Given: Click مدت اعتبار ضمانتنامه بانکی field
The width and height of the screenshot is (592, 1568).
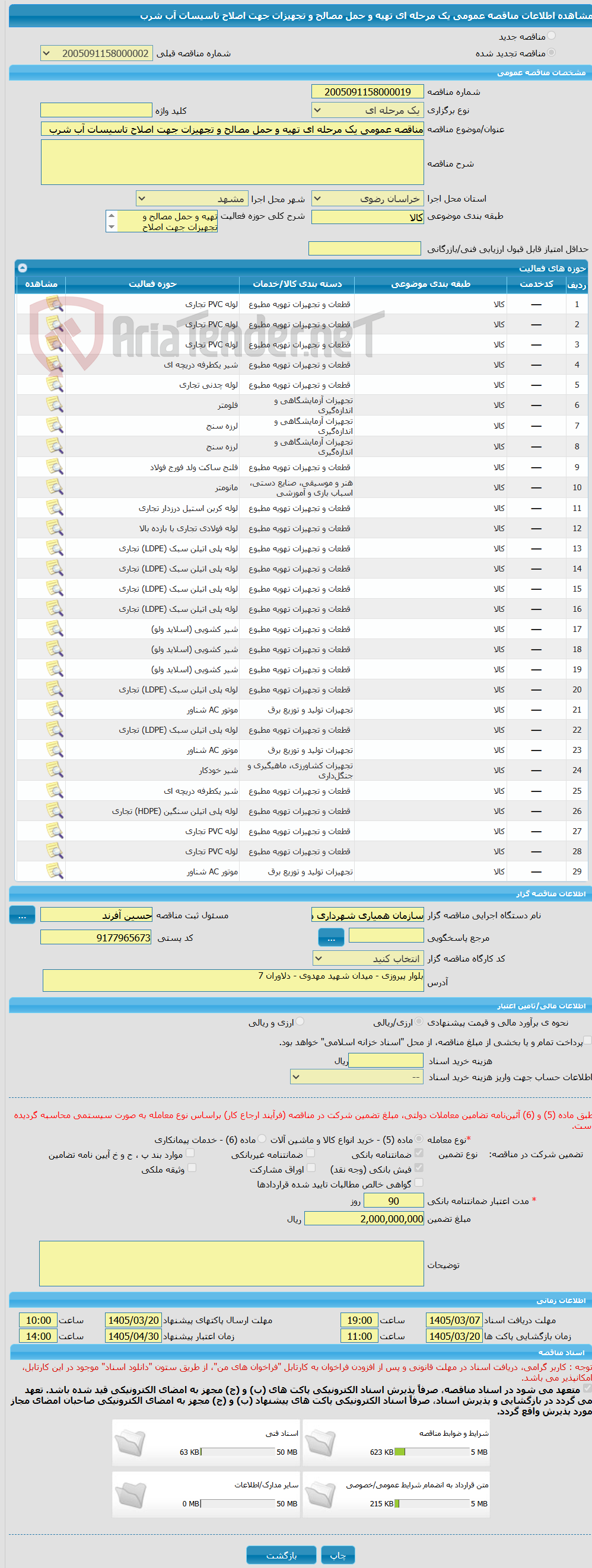Looking at the screenshot, I should pyautogui.click(x=393, y=1200).
